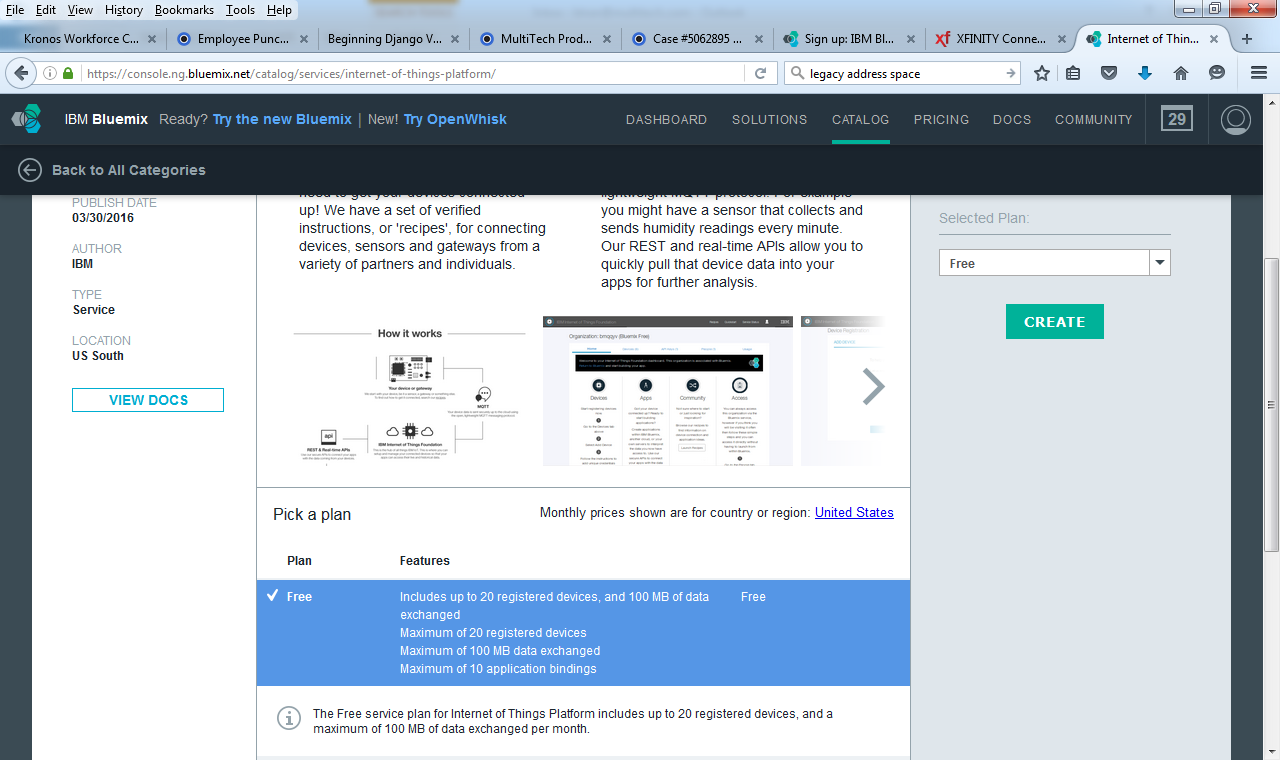Expand the Selected Plan dropdown
The image size is (1280, 760).
click(x=1159, y=263)
